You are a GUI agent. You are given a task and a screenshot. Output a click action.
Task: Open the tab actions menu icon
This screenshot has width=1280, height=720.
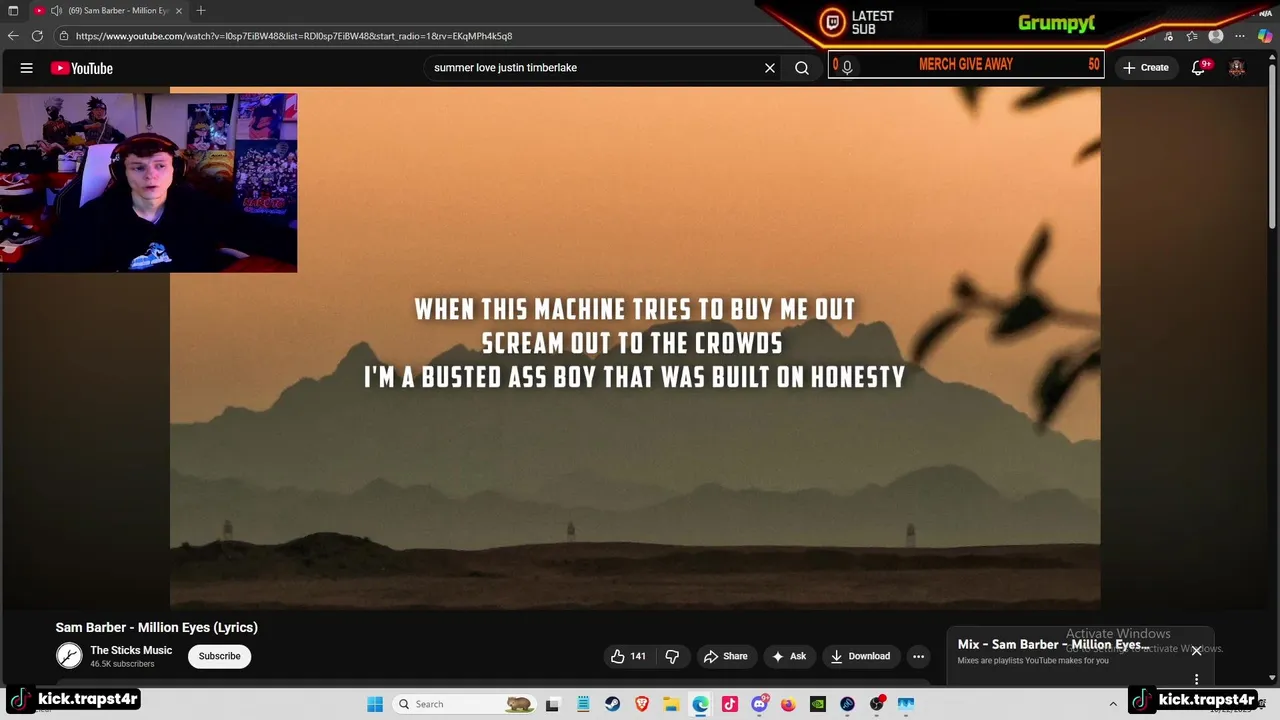coord(13,10)
